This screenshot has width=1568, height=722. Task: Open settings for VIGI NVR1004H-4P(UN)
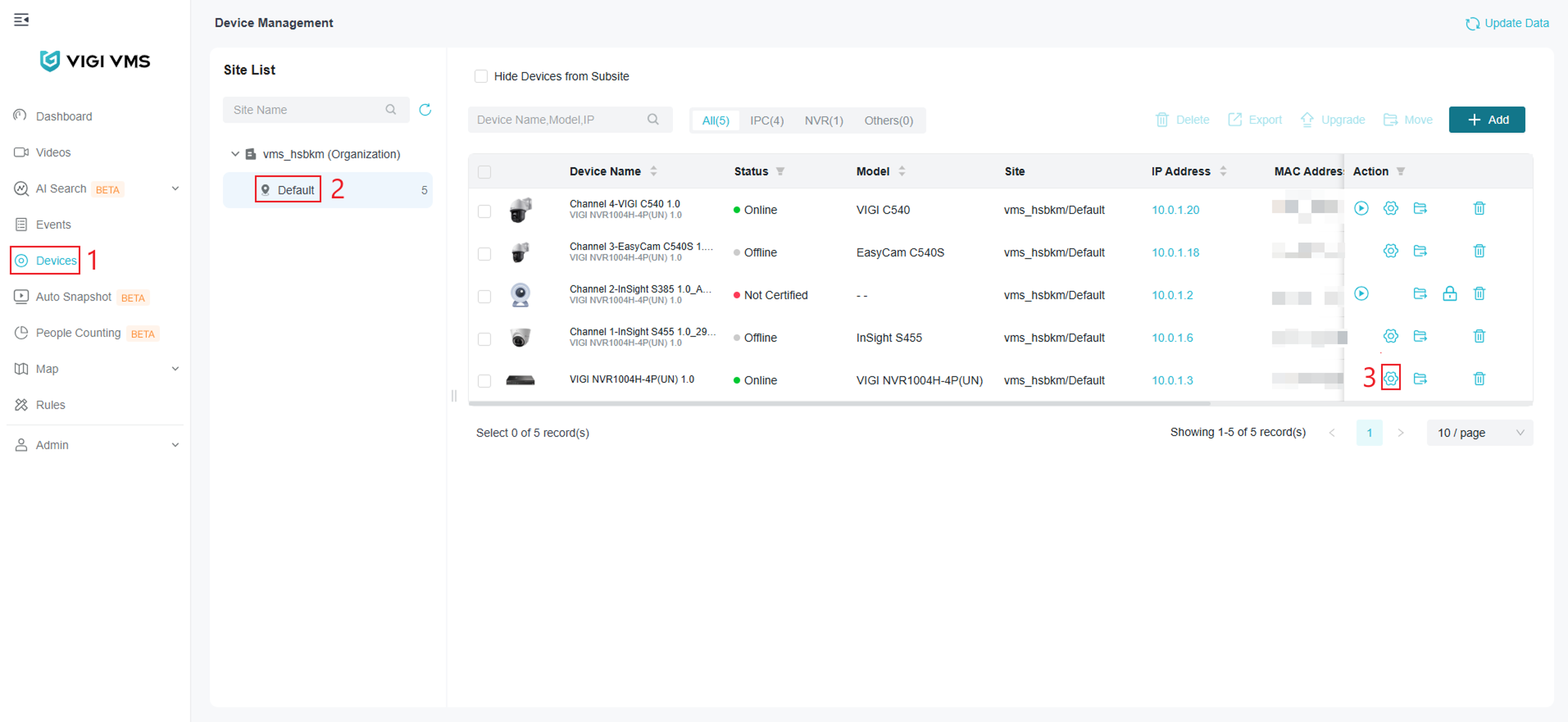[x=1390, y=379]
